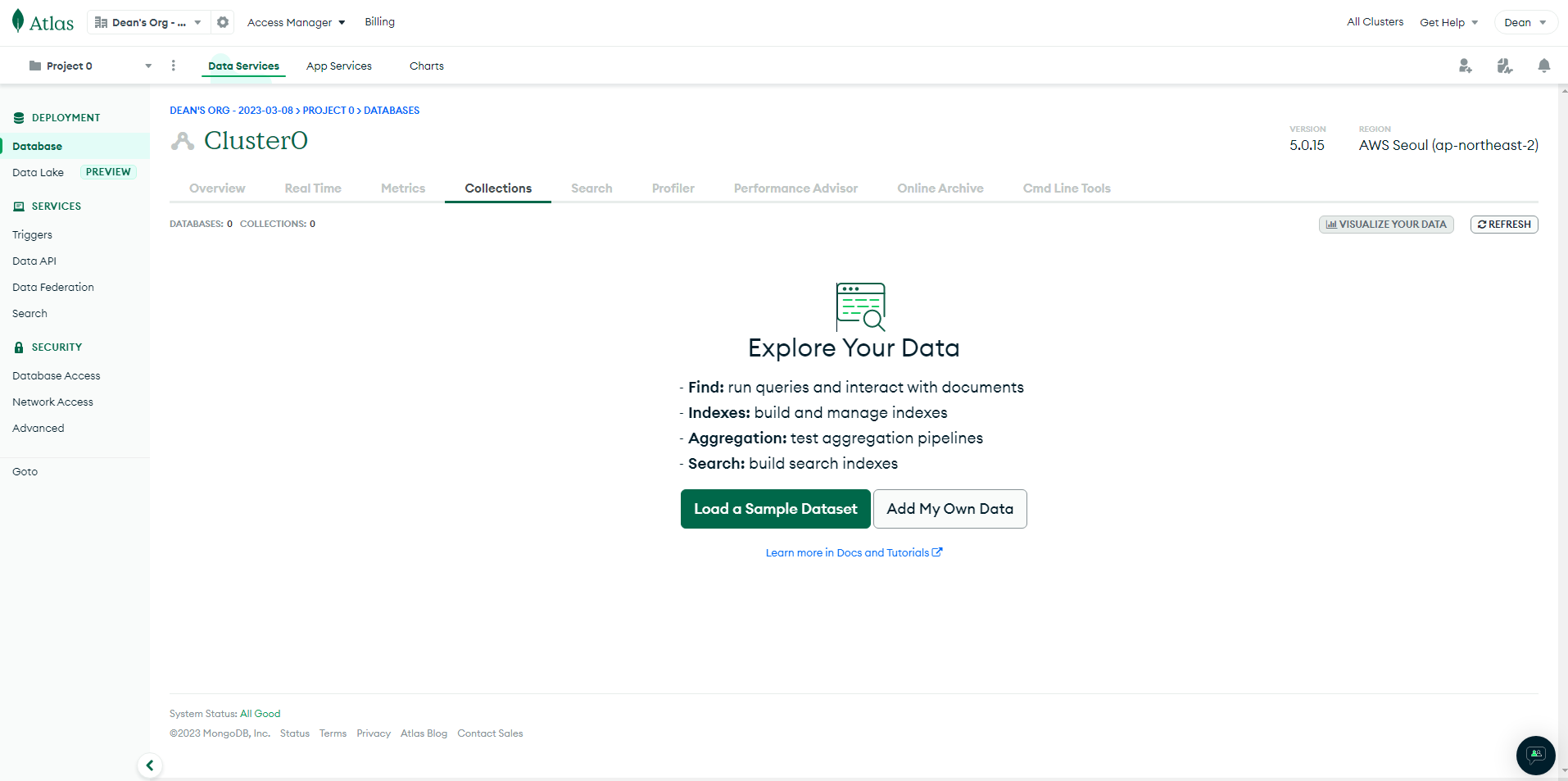
Task: Open the Performance Advisor tab
Action: click(x=795, y=188)
